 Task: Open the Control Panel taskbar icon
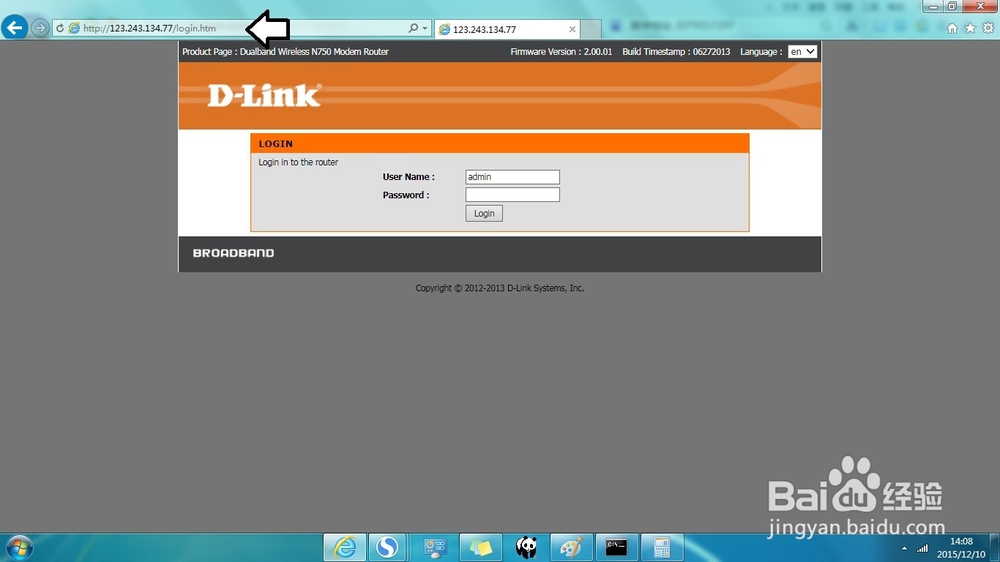tap(435, 547)
